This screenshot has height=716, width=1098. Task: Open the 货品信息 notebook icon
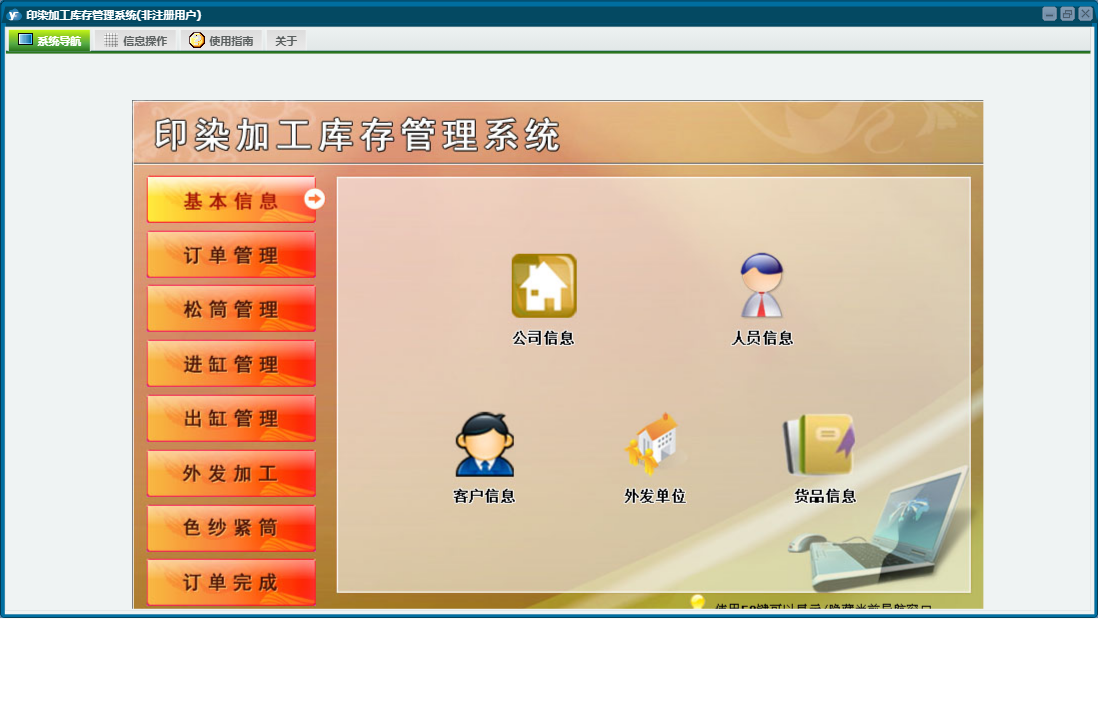pos(820,444)
